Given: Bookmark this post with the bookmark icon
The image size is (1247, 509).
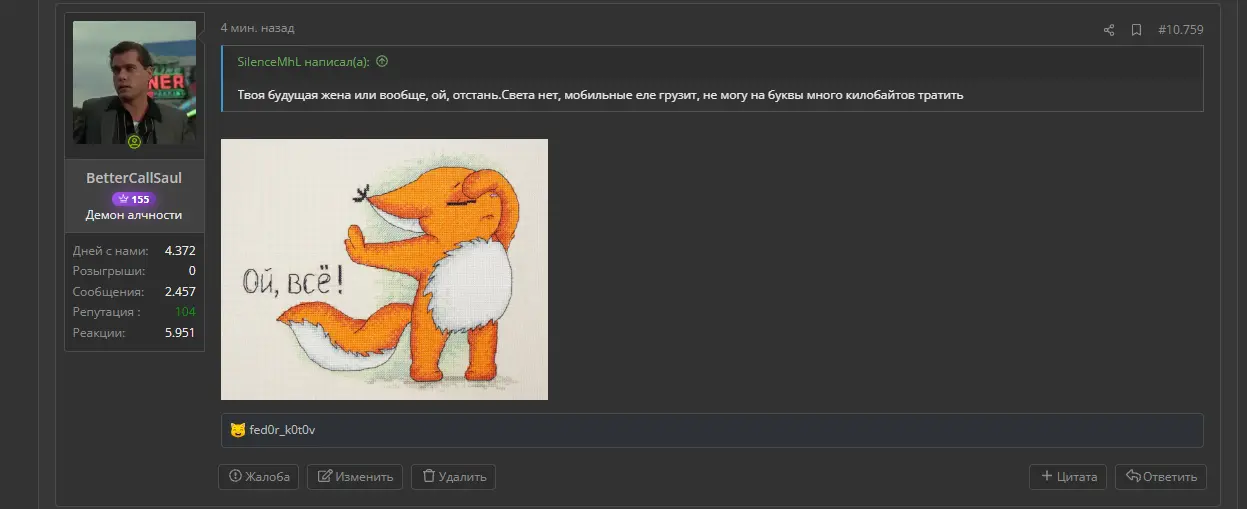Looking at the screenshot, I should coord(1136,30).
